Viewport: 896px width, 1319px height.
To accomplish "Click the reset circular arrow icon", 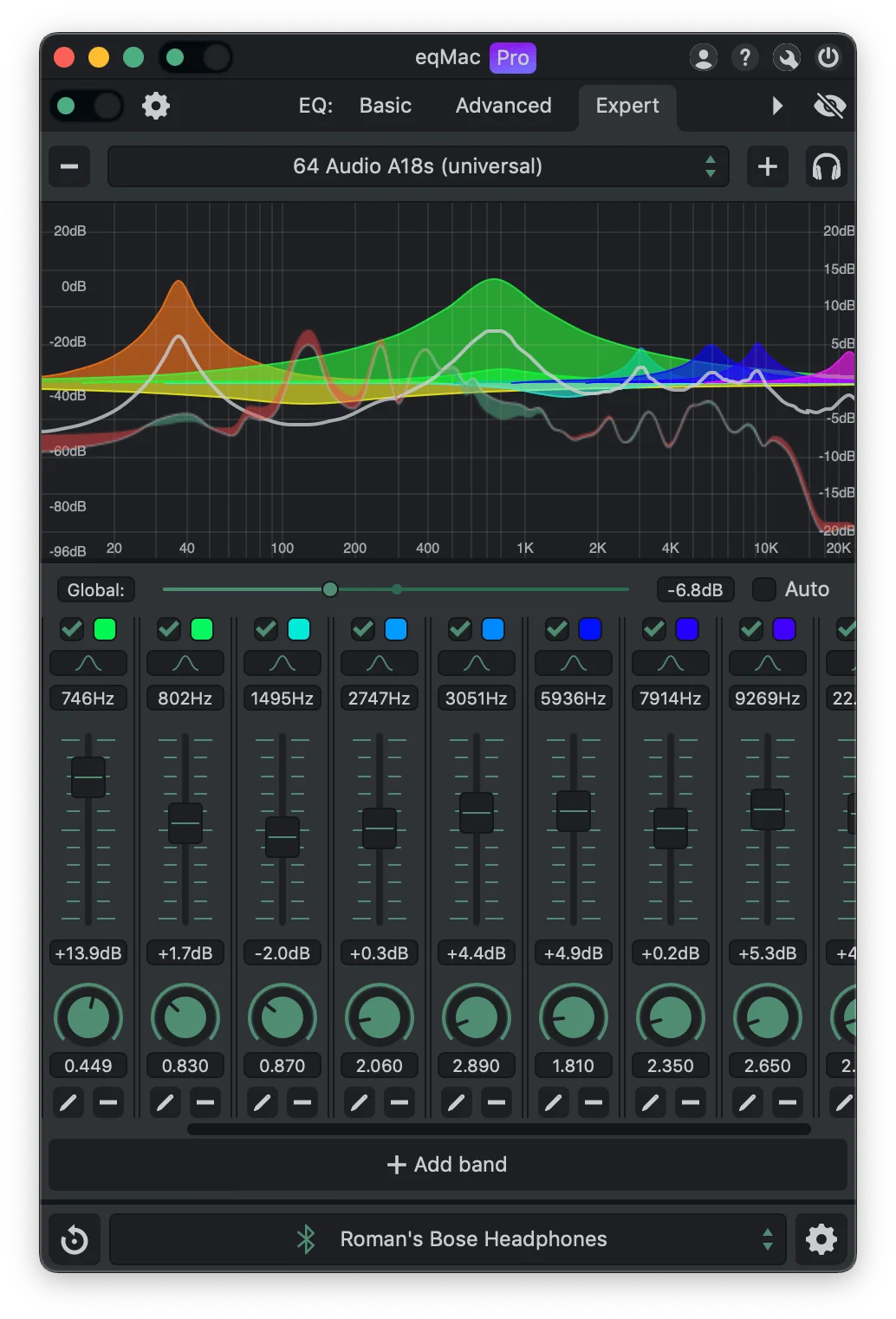I will coord(75,1239).
